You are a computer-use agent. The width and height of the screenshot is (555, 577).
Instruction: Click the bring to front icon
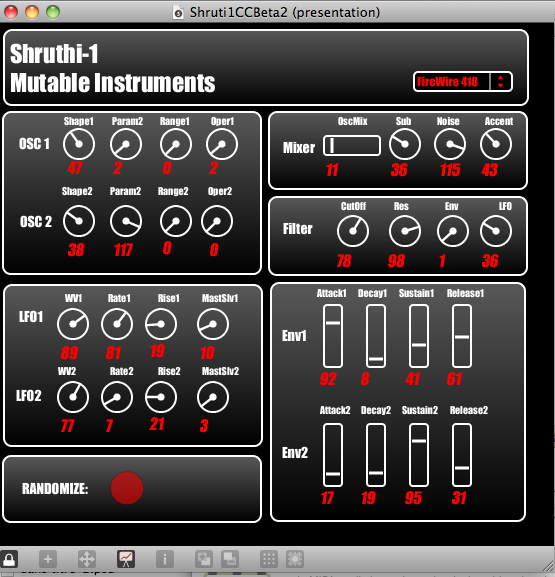[x=204, y=559]
